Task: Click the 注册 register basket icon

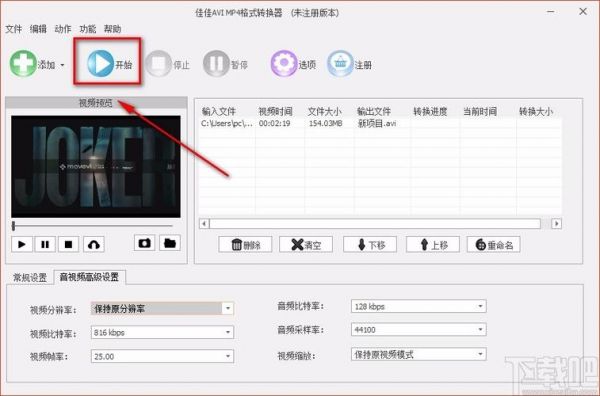Action: coord(340,64)
